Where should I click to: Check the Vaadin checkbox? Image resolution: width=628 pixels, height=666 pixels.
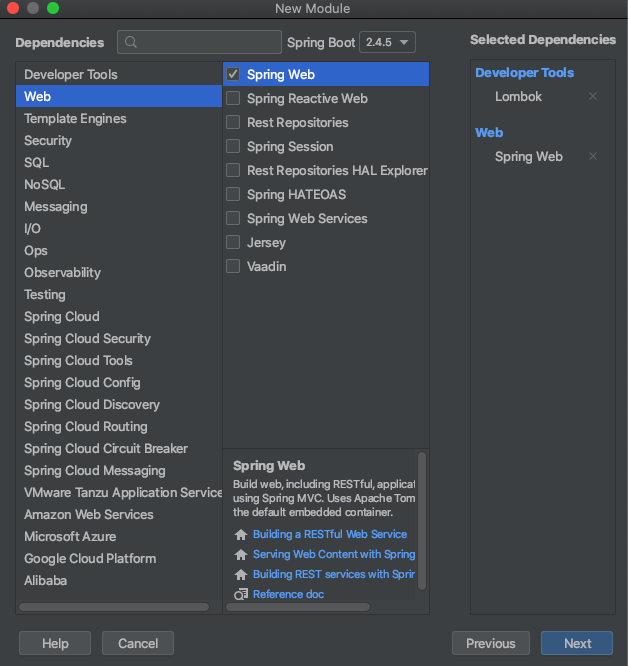click(x=233, y=266)
